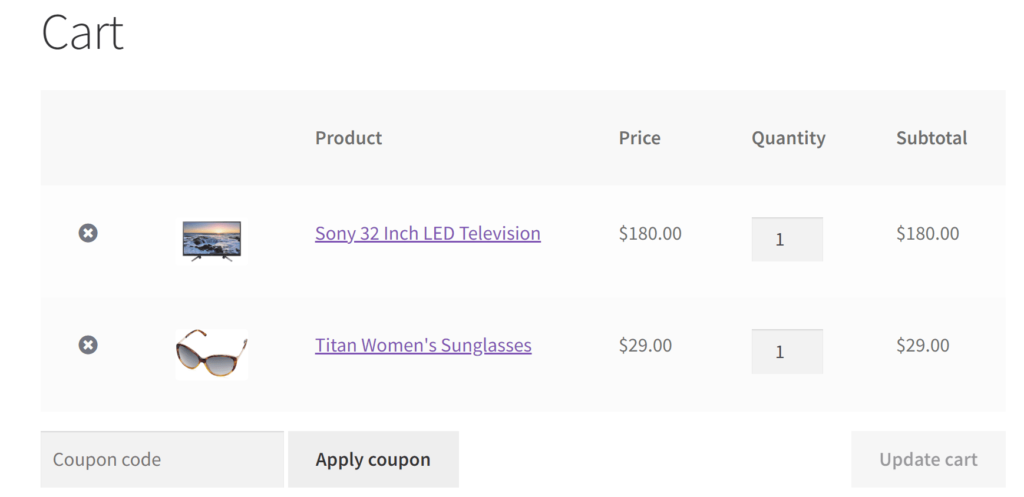
Task: Click the Titan sunglasses product thumbnail
Action: tap(212, 353)
